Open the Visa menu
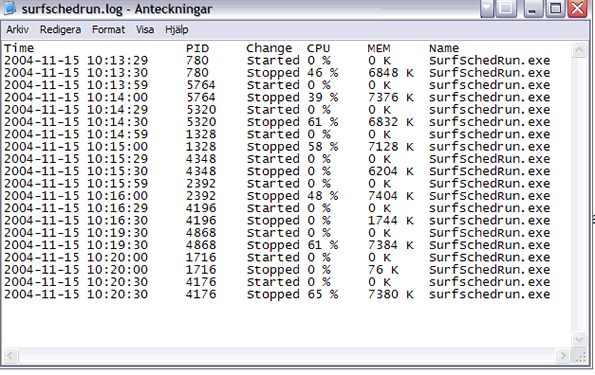This screenshot has height=375, width=595. click(x=145, y=30)
